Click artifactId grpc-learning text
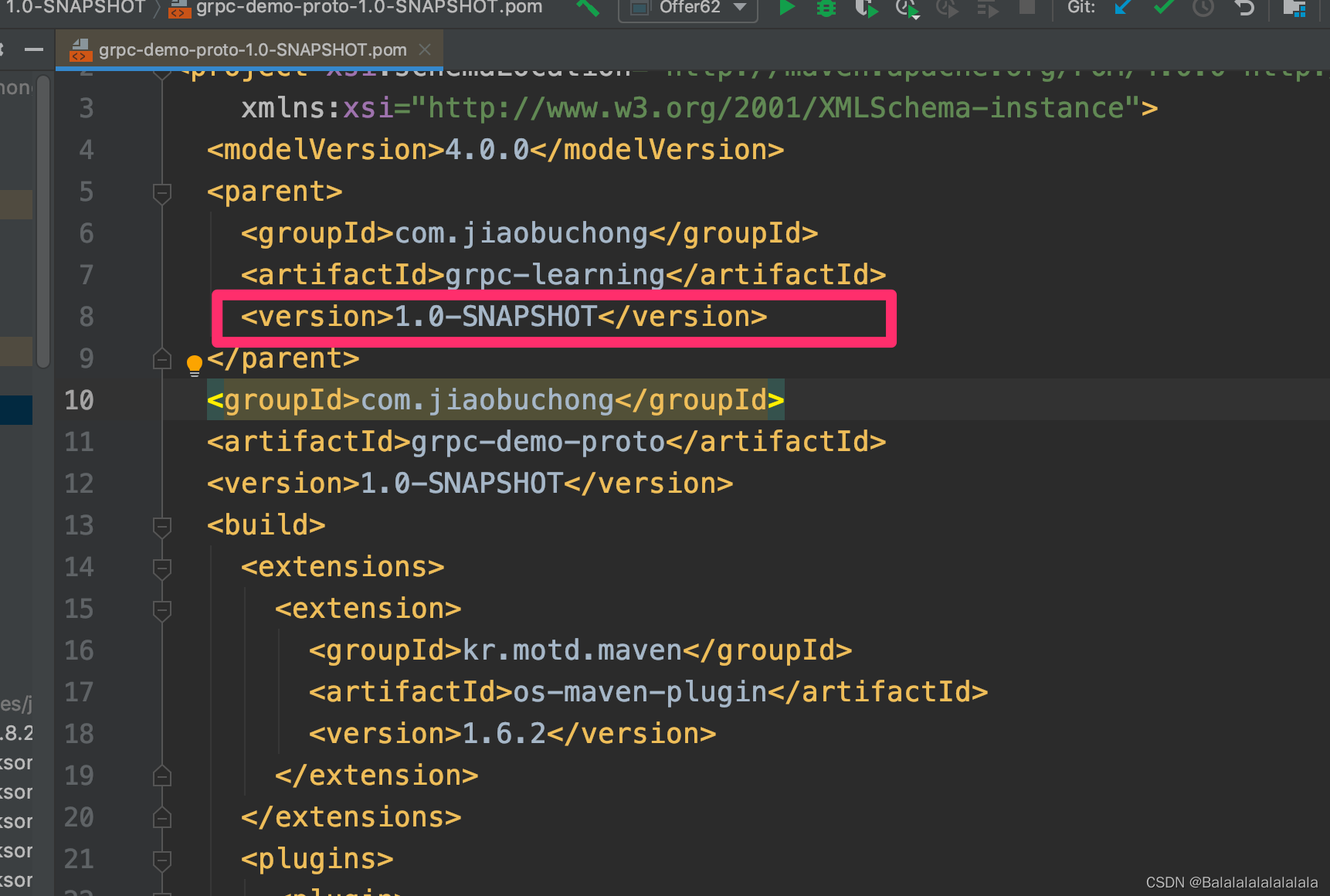The image size is (1330, 896). click(x=555, y=275)
